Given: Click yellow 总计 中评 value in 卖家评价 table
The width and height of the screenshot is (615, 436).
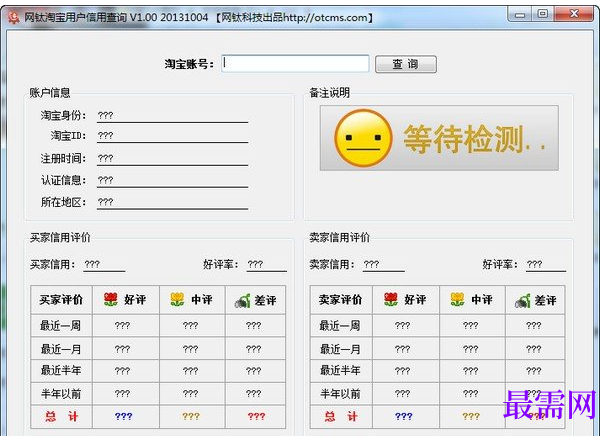Looking at the screenshot, I should [x=471, y=416].
